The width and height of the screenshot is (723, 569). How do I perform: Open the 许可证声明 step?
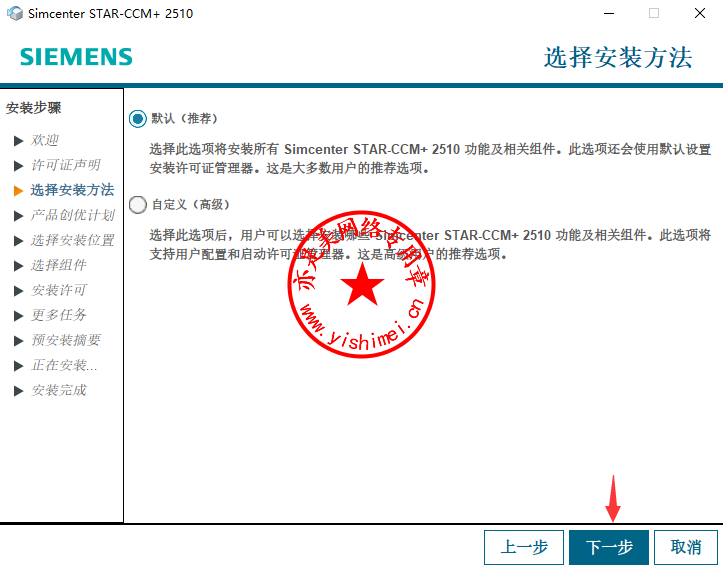(x=65, y=165)
